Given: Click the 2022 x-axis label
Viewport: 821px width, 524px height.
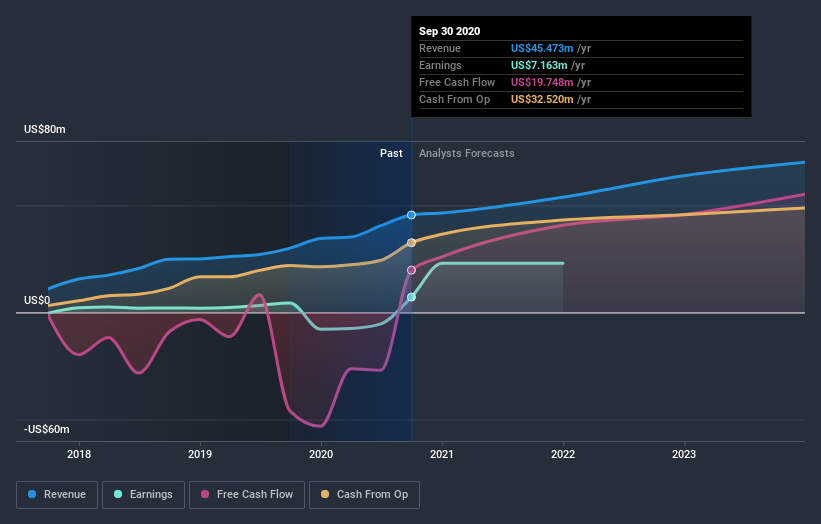Looking at the screenshot, I should (563, 454).
